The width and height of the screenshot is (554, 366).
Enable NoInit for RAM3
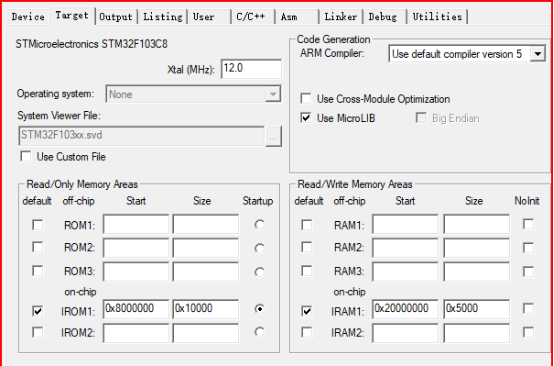point(529,271)
